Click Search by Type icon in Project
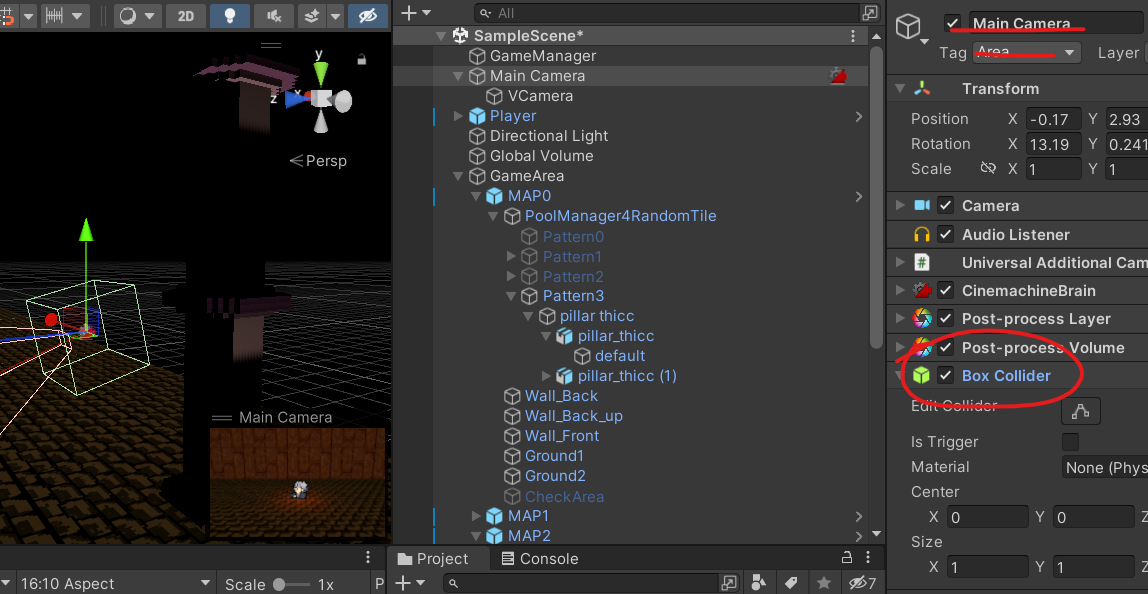This screenshot has height=594, width=1148. (758, 583)
